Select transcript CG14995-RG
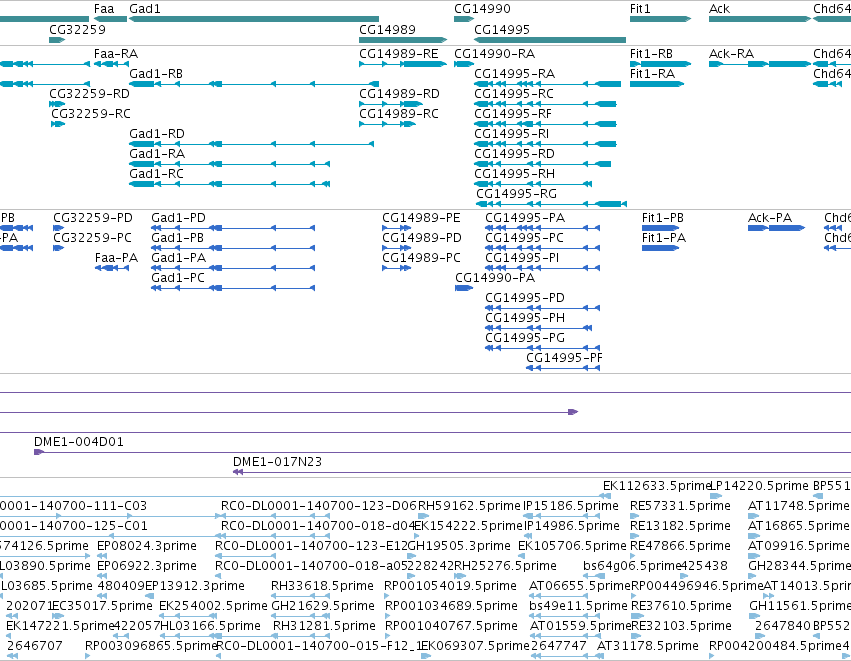The height and width of the screenshot is (661, 851). [x=517, y=194]
